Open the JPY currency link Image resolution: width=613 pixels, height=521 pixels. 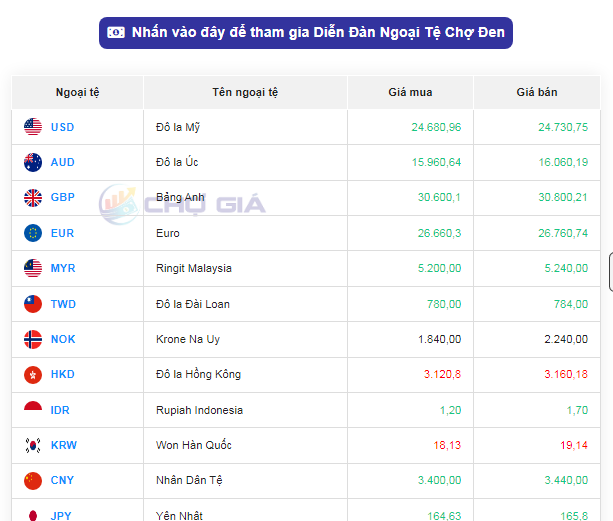coord(61,516)
